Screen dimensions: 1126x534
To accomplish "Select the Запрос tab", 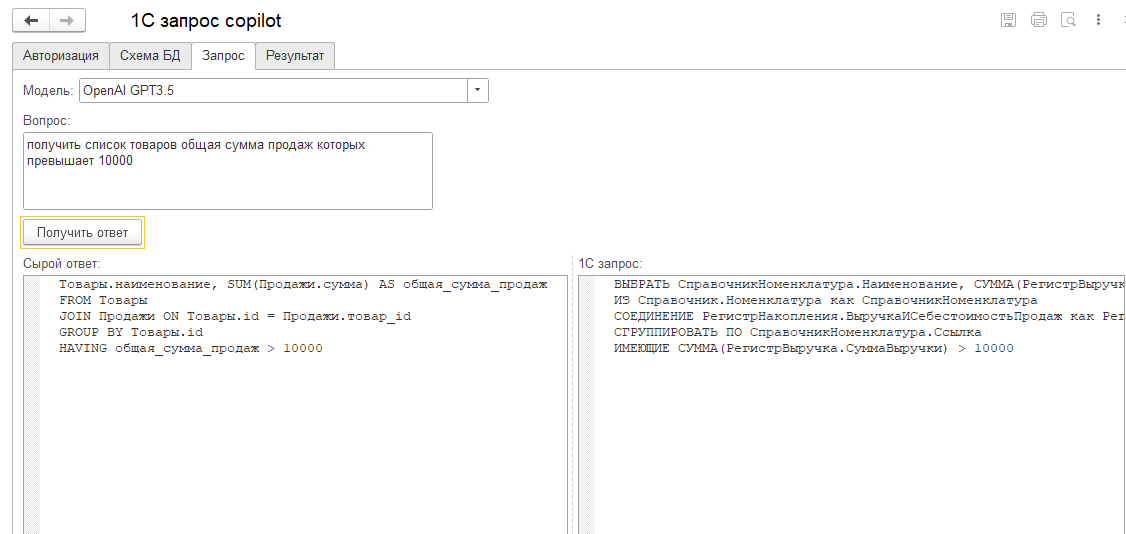I will [x=224, y=56].
